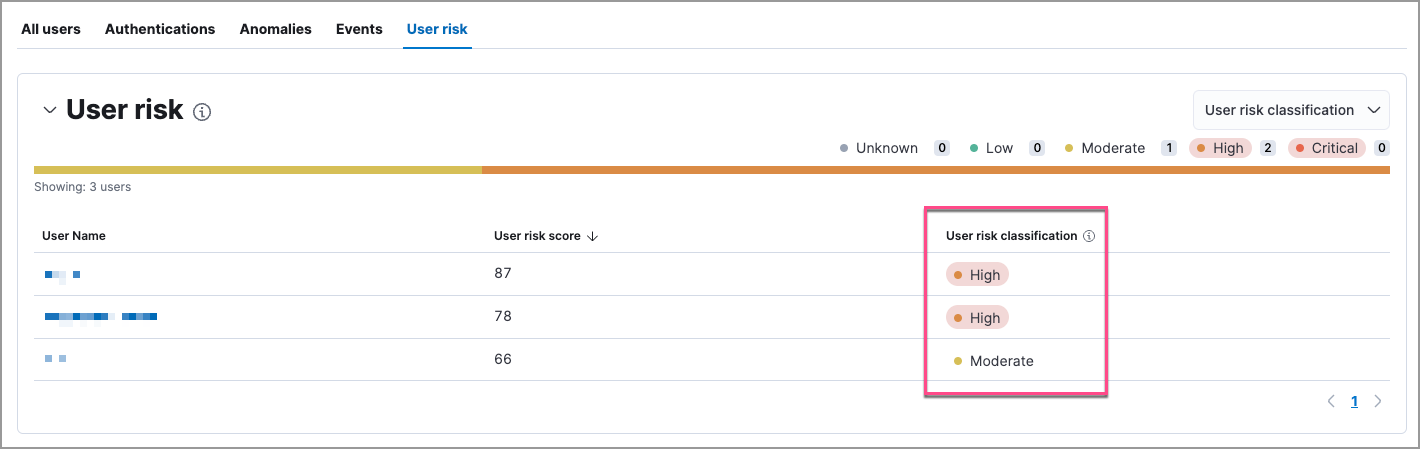Click the yellow Moderate segment of risk bar

click(257, 170)
